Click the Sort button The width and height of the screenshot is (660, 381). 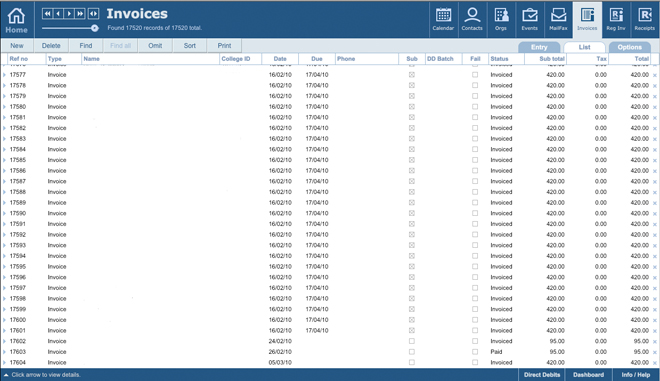[x=190, y=45]
